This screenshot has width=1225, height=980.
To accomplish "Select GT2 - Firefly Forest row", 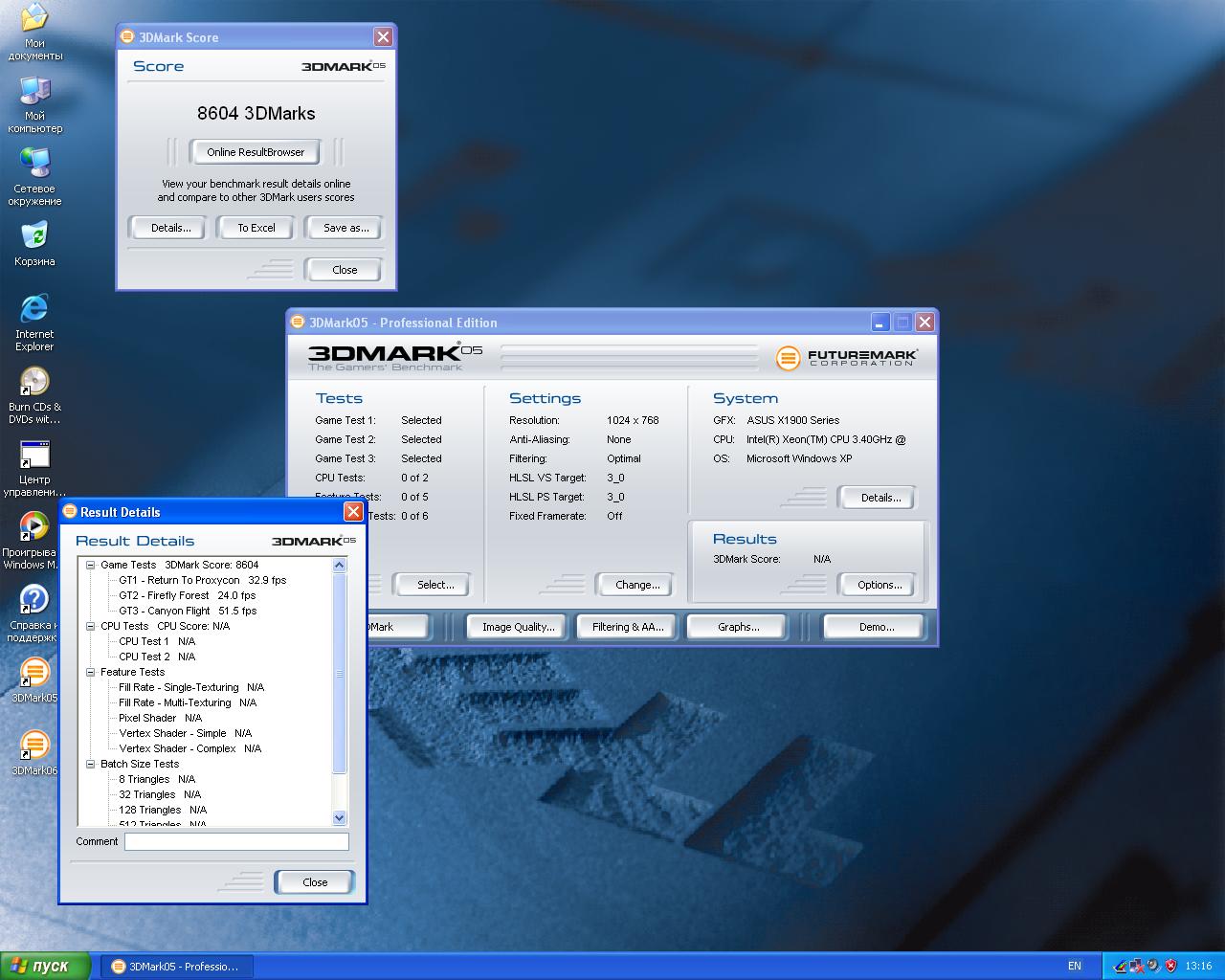I will [x=188, y=595].
